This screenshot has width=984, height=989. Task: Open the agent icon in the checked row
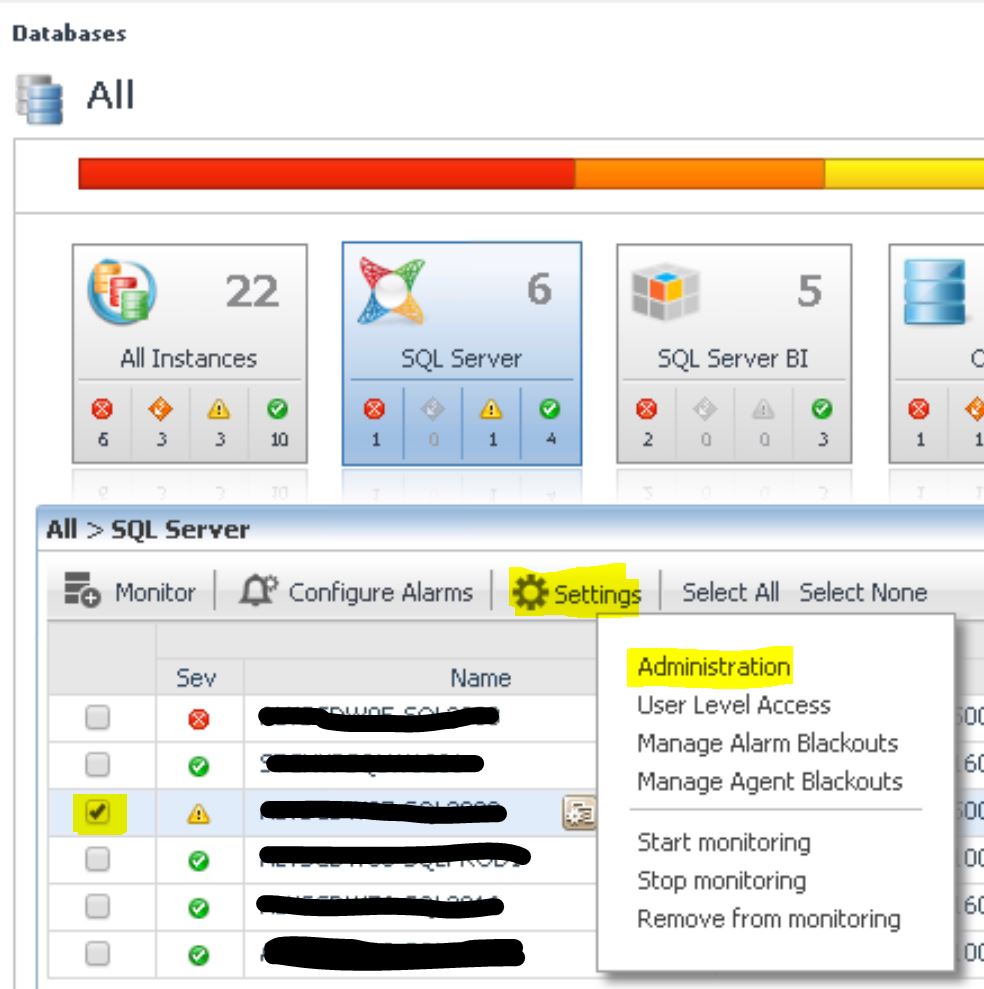click(x=578, y=813)
